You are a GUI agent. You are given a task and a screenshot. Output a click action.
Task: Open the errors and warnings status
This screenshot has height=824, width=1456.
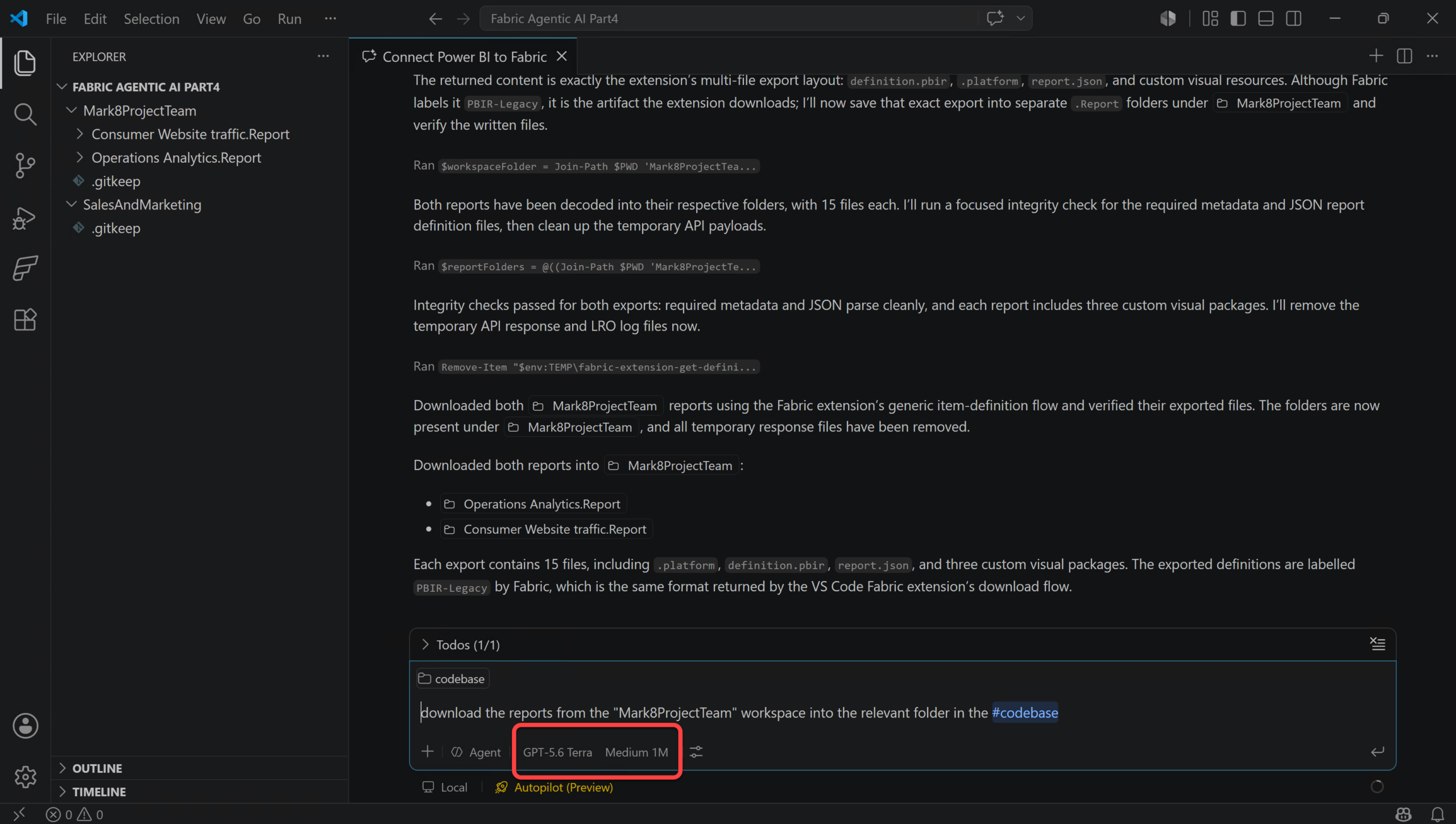[x=75, y=814]
